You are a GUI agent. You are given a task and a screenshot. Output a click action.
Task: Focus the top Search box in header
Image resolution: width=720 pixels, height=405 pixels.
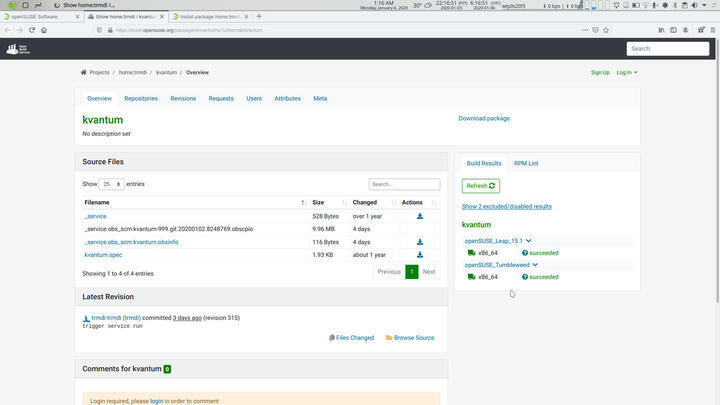coord(668,49)
